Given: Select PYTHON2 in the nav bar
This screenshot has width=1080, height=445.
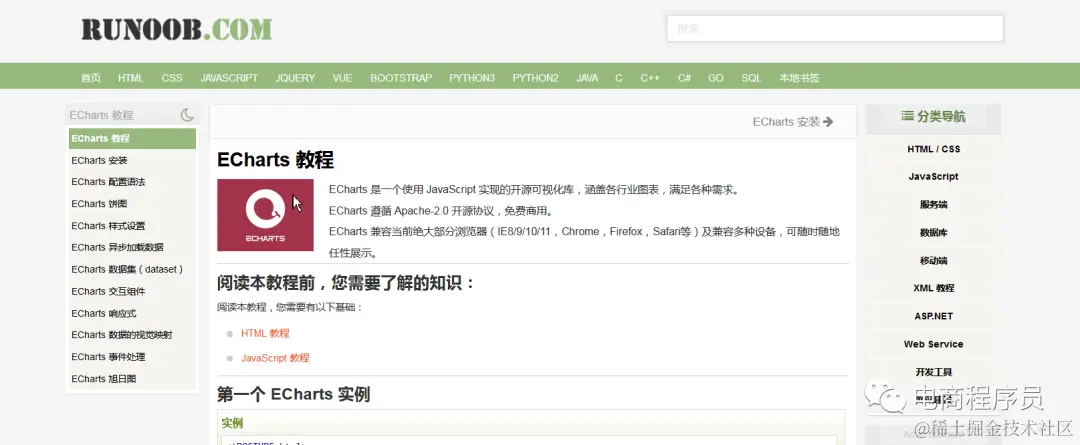Looking at the screenshot, I should pos(535,78).
